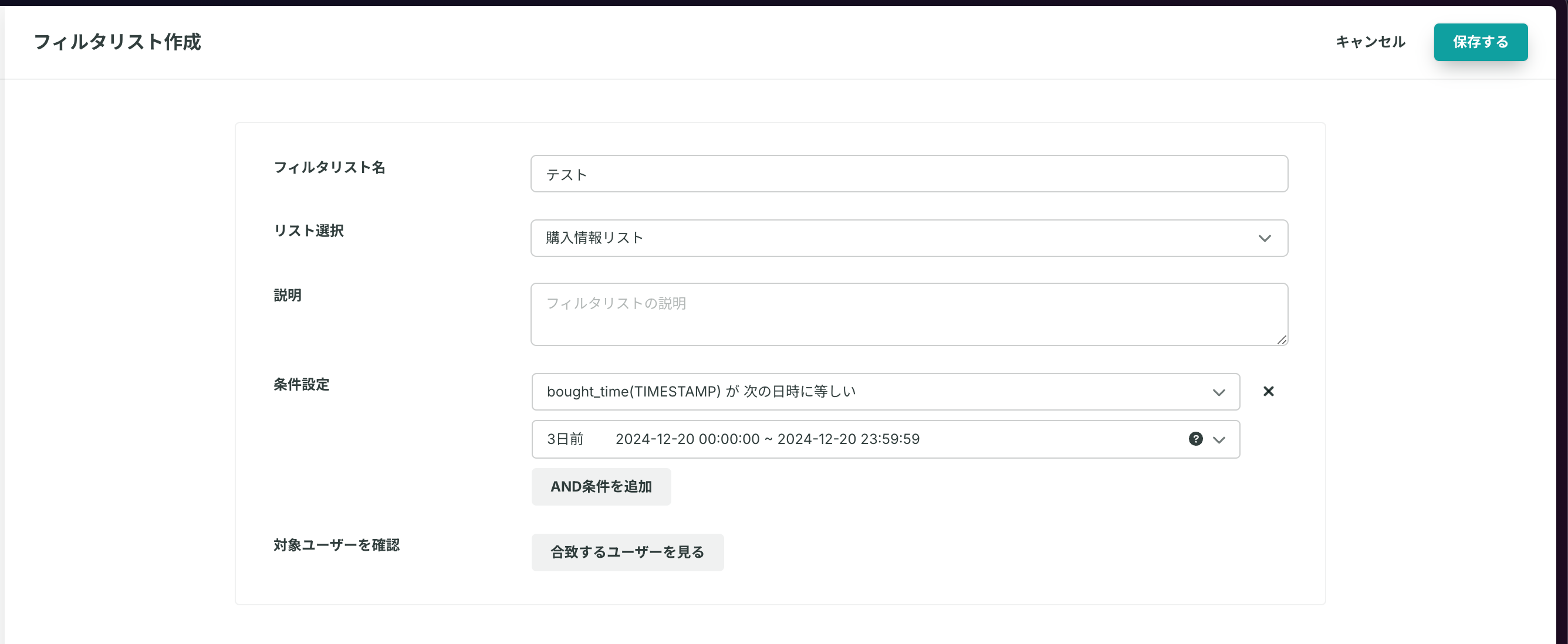This screenshot has height=644, width=1568.
Task: Click the 合致するユーザーを見る button
Action: click(x=627, y=552)
